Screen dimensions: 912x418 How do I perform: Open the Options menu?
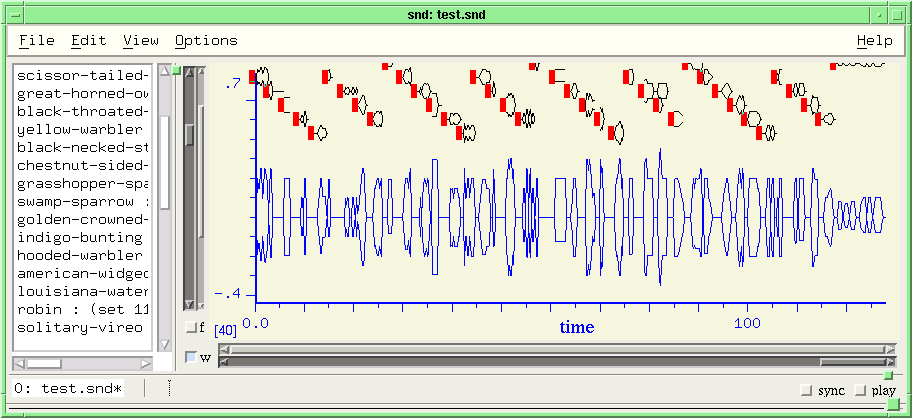(x=206, y=41)
